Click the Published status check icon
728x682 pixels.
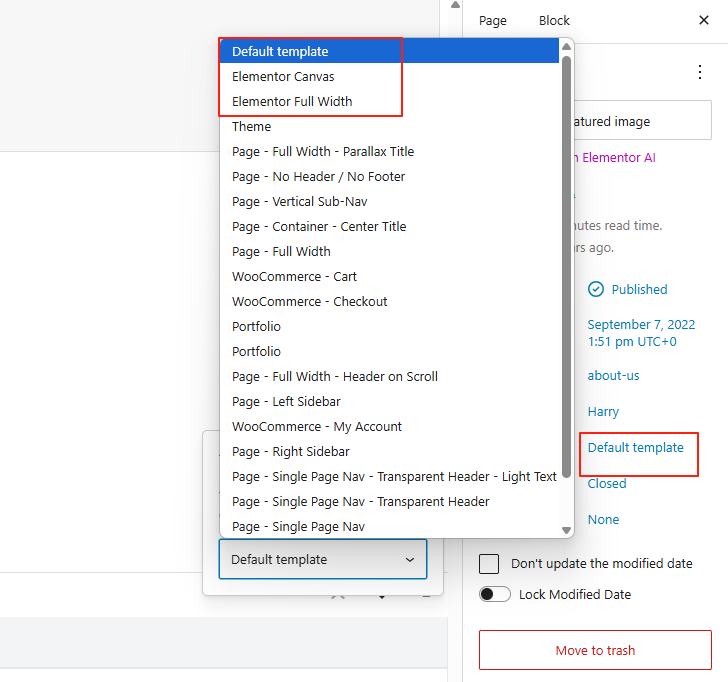point(596,289)
